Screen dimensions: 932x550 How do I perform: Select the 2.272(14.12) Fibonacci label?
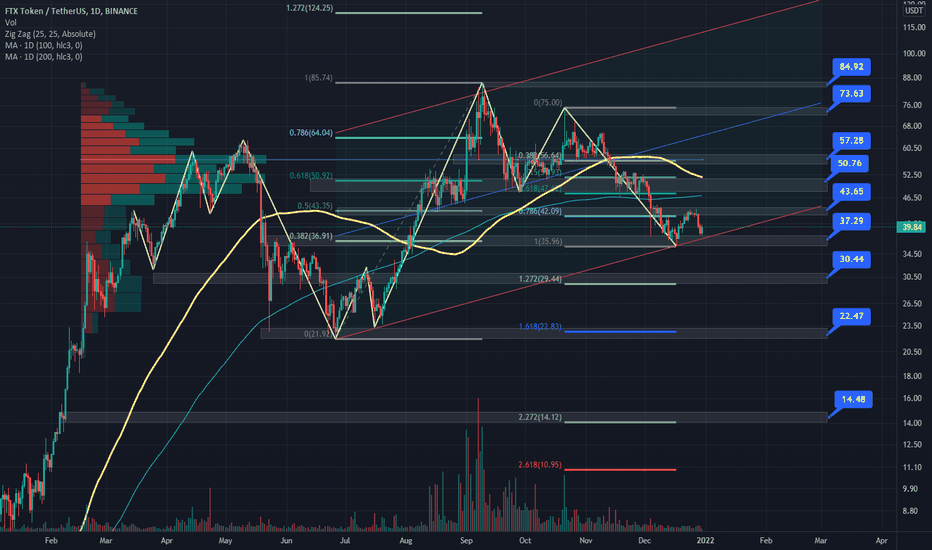(540, 417)
